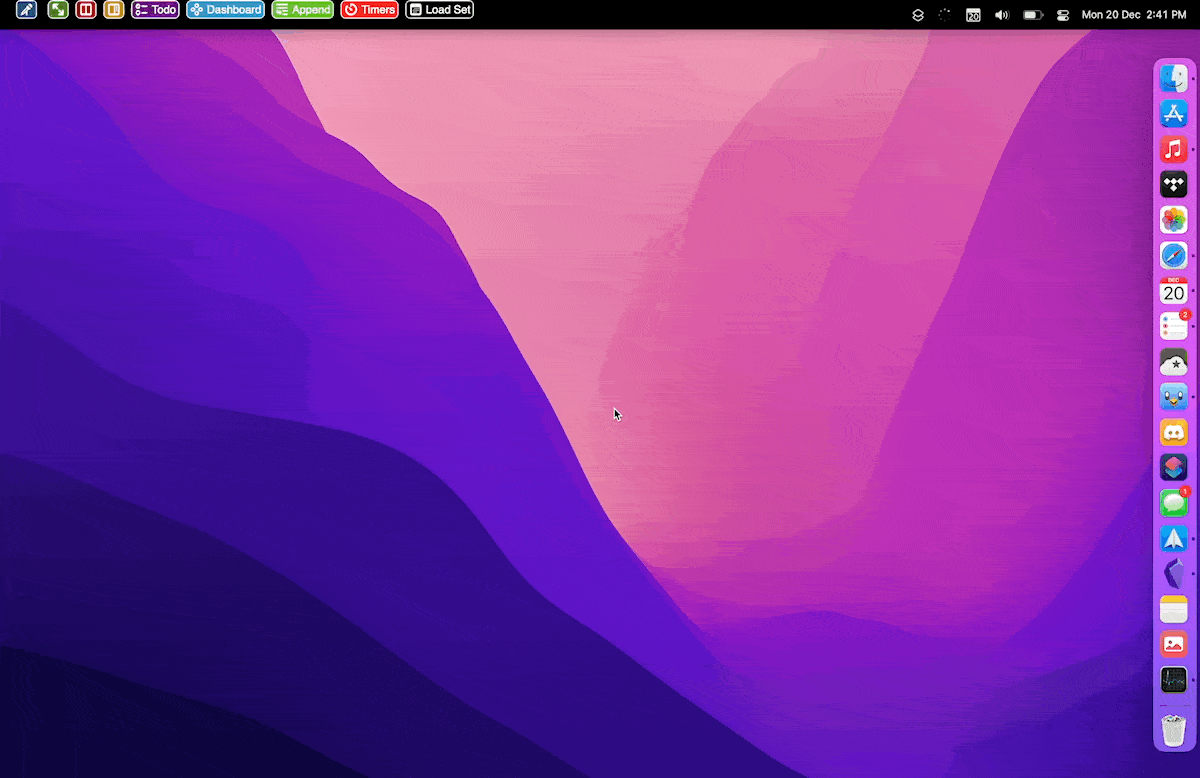The height and width of the screenshot is (778, 1200).
Task: Open the red image app in the Dock
Action: [1173, 644]
